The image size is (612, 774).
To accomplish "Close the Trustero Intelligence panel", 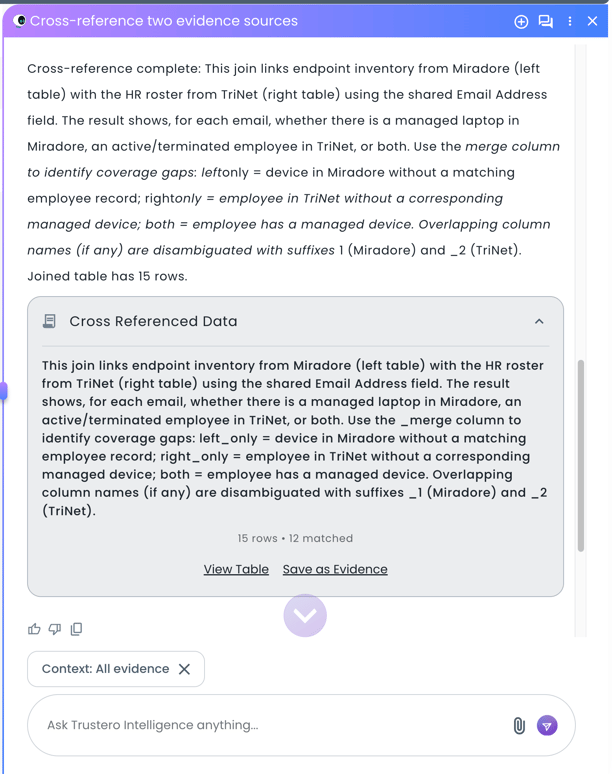I will click(x=593, y=21).
